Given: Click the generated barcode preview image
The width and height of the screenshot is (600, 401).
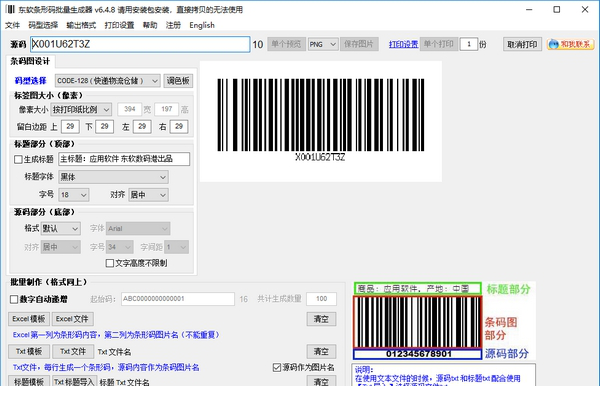Looking at the screenshot, I should click(321, 121).
